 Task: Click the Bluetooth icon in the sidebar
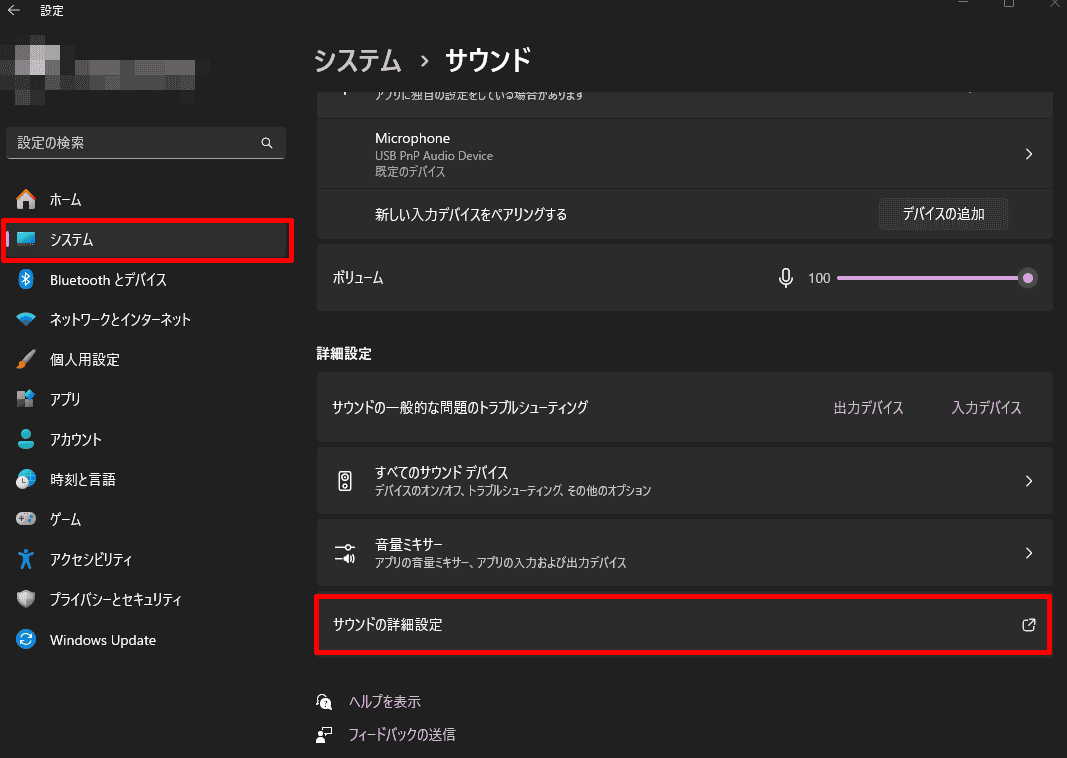(27, 280)
